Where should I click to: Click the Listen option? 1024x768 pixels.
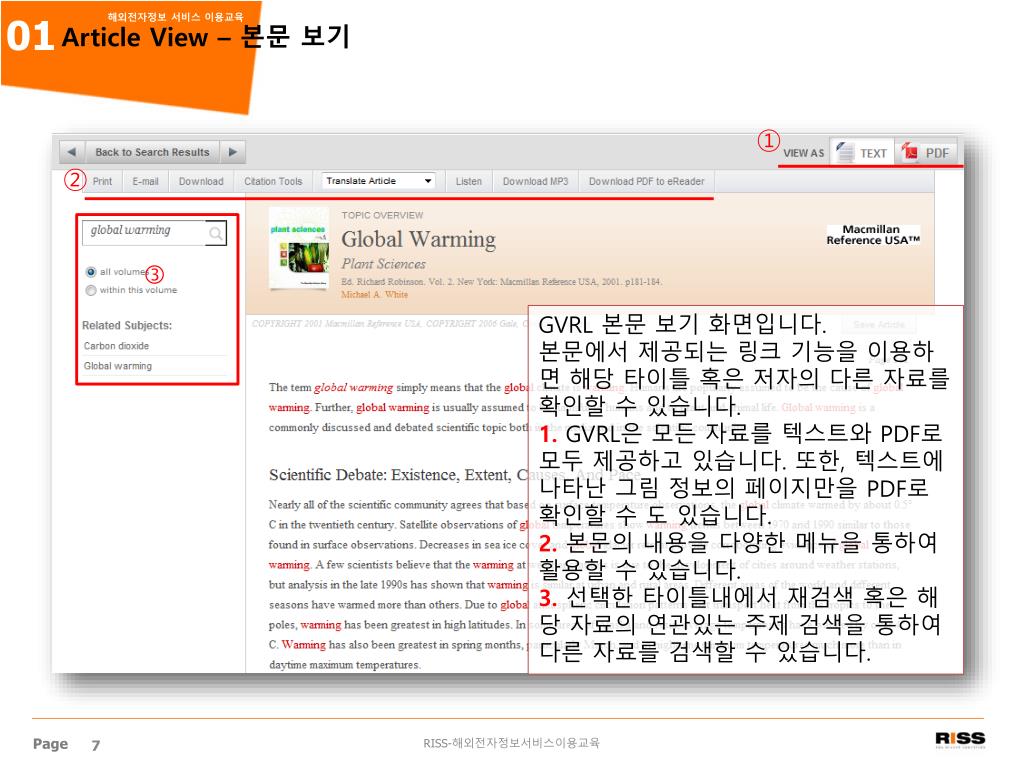(x=469, y=182)
